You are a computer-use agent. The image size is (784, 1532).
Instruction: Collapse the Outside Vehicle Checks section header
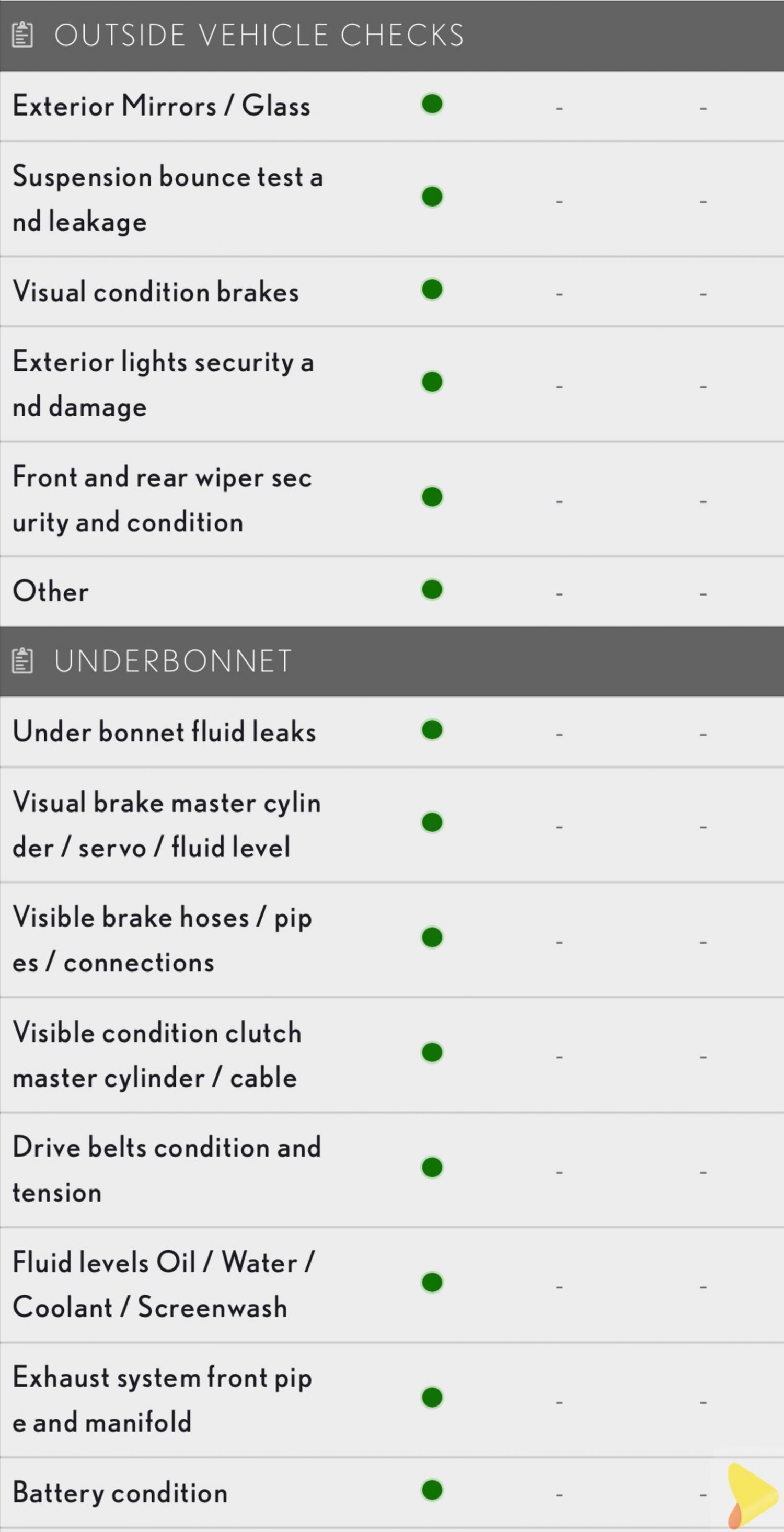tap(391, 35)
